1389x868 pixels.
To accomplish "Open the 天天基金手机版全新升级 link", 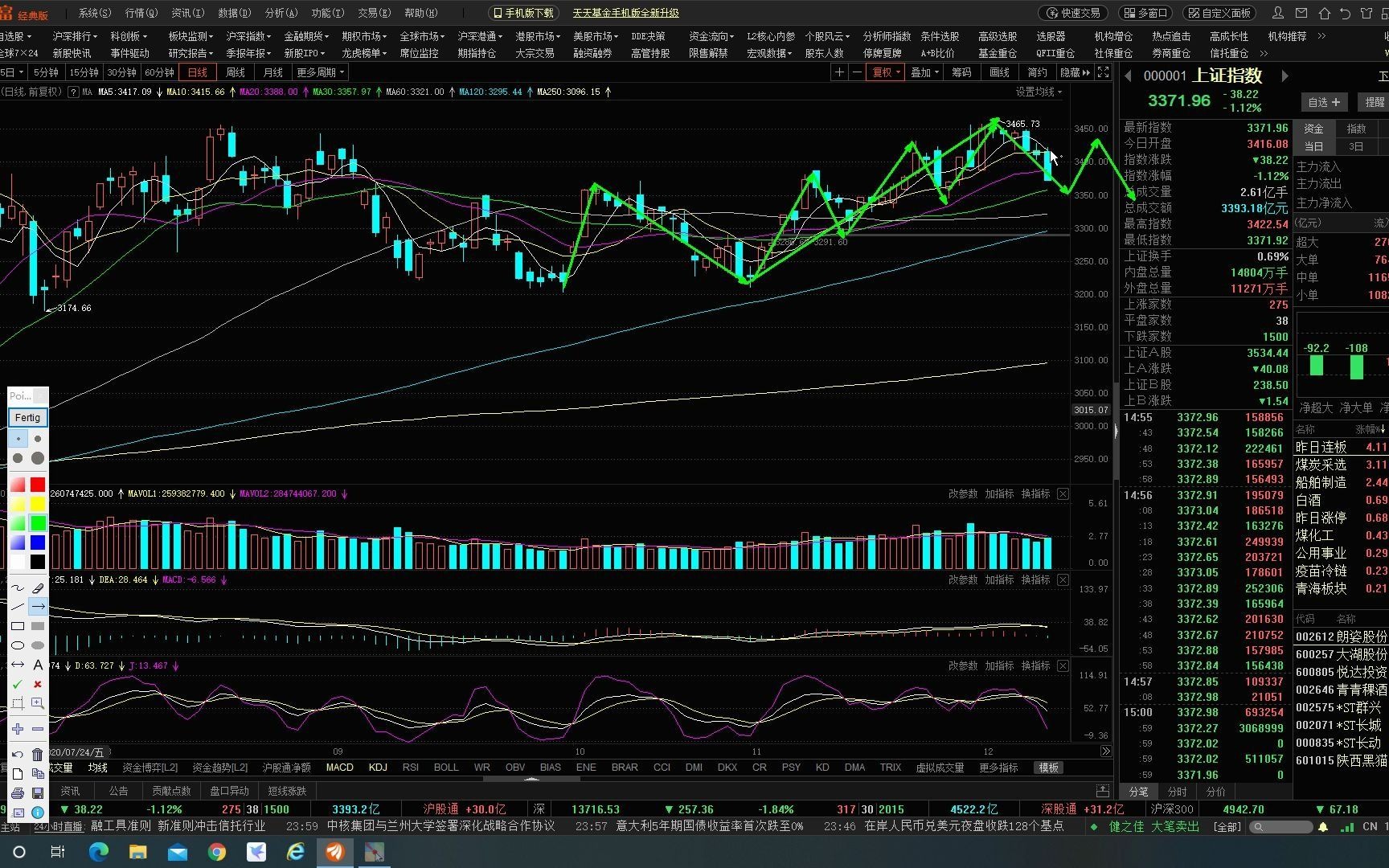I will (x=625, y=13).
